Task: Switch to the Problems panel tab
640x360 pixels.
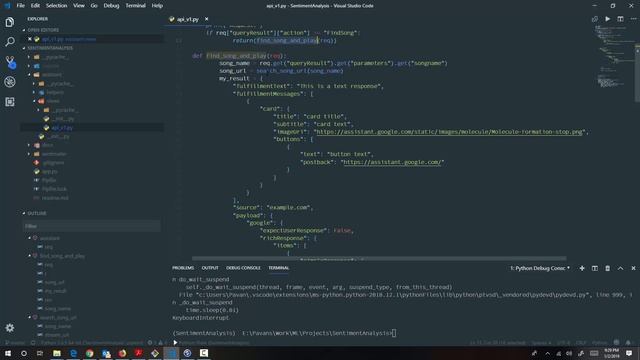Action: [x=183, y=268]
